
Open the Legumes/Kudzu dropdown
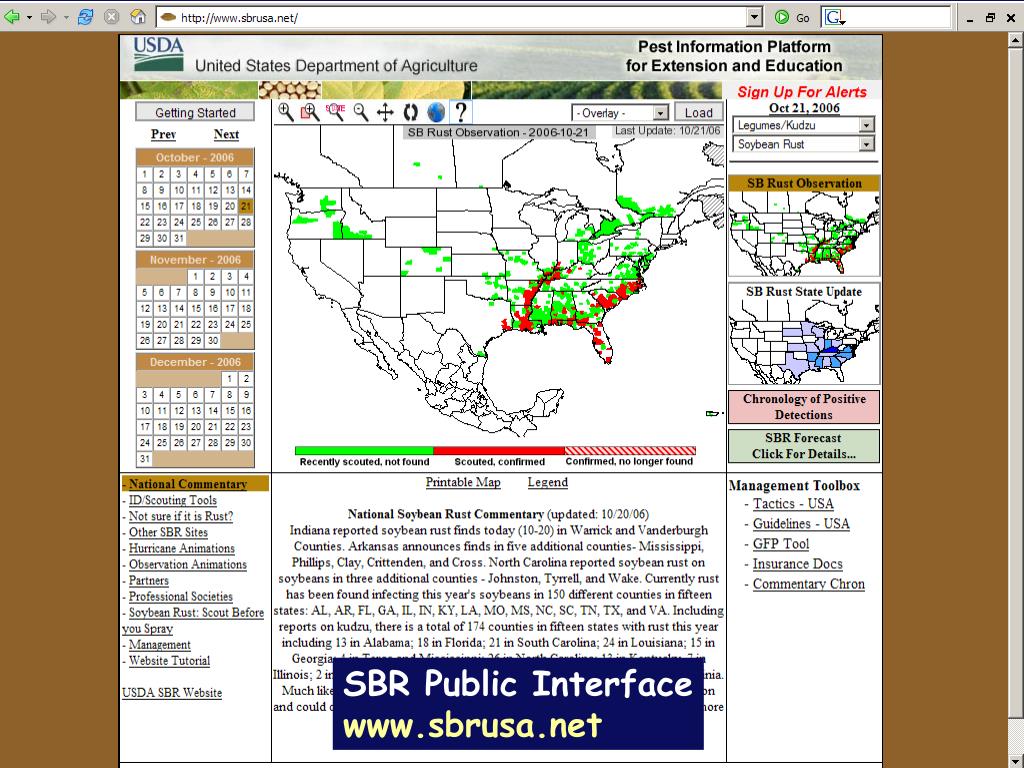803,125
